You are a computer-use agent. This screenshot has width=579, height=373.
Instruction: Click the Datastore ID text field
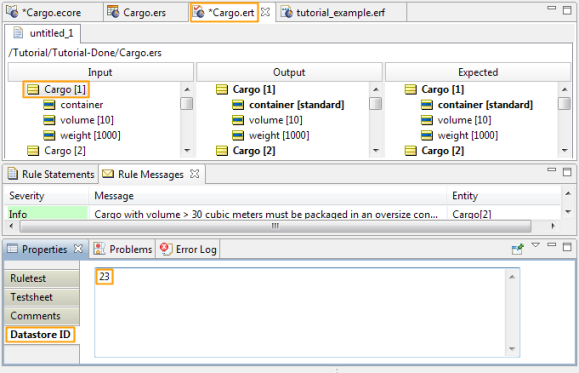point(307,312)
